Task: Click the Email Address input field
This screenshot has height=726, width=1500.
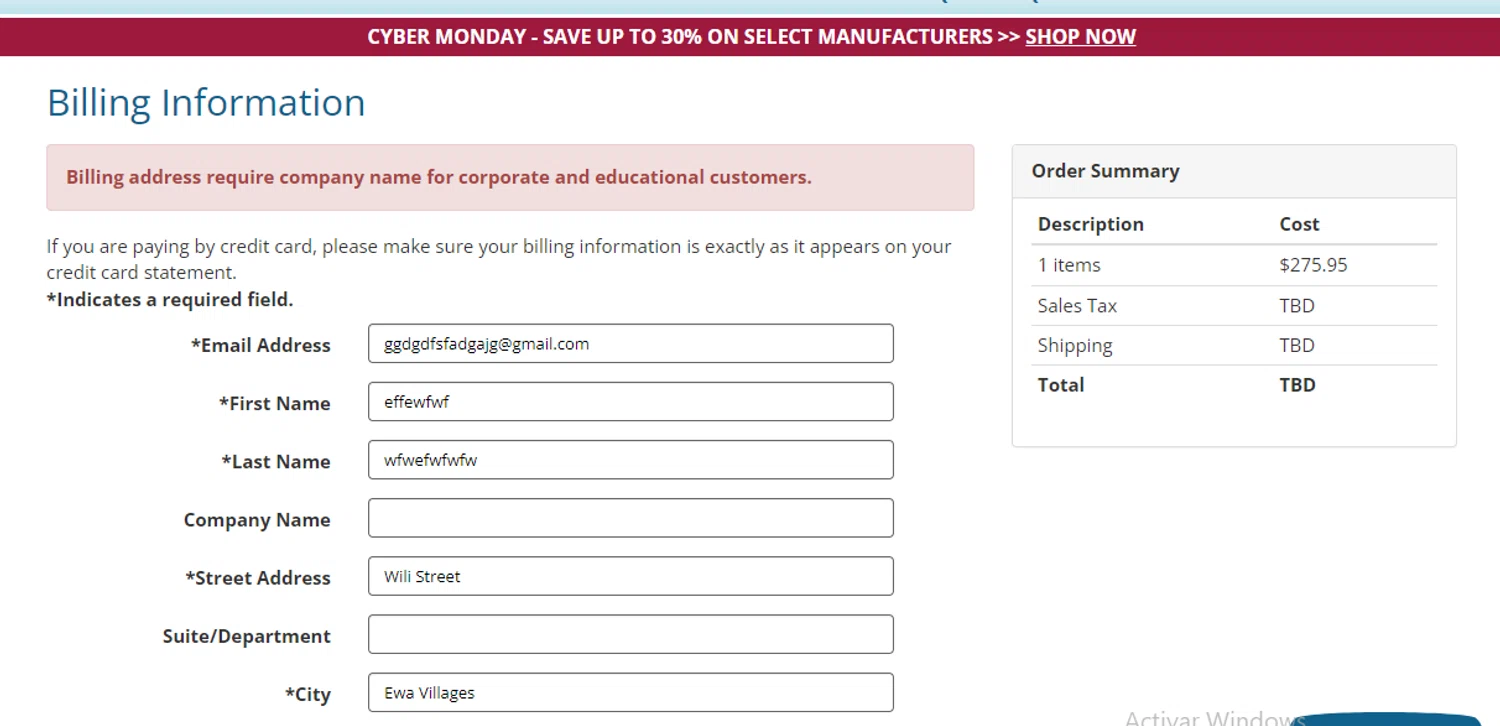Action: pyautogui.click(x=630, y=343)
